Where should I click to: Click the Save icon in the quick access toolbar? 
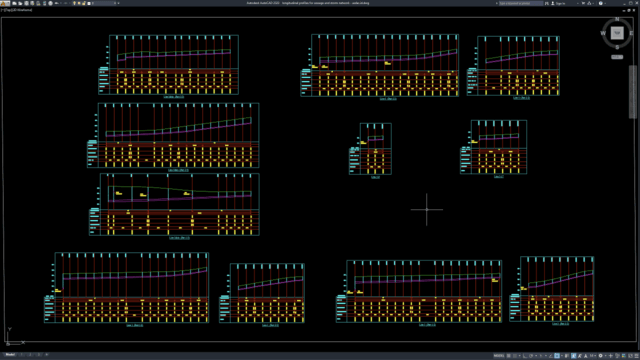coord(26,3)
